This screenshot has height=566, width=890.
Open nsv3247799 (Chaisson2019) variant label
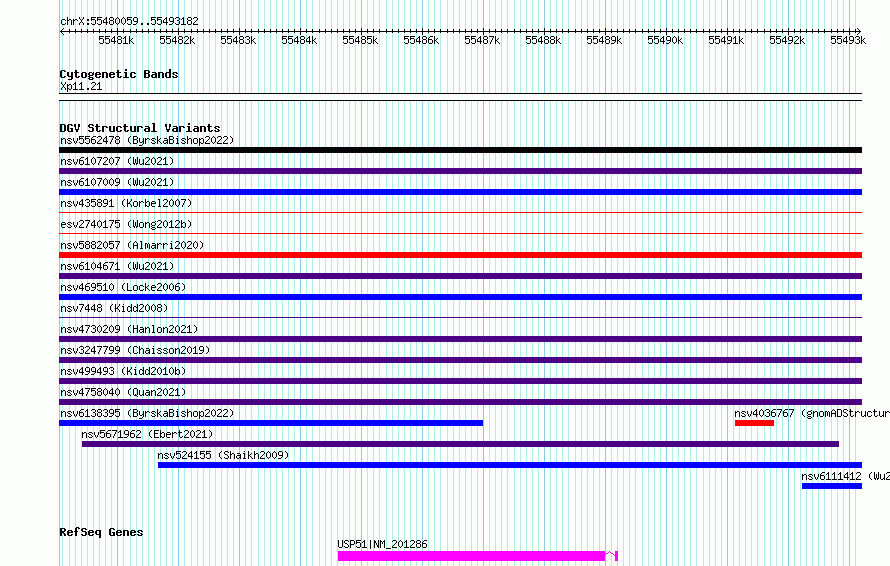coord(135,350)
